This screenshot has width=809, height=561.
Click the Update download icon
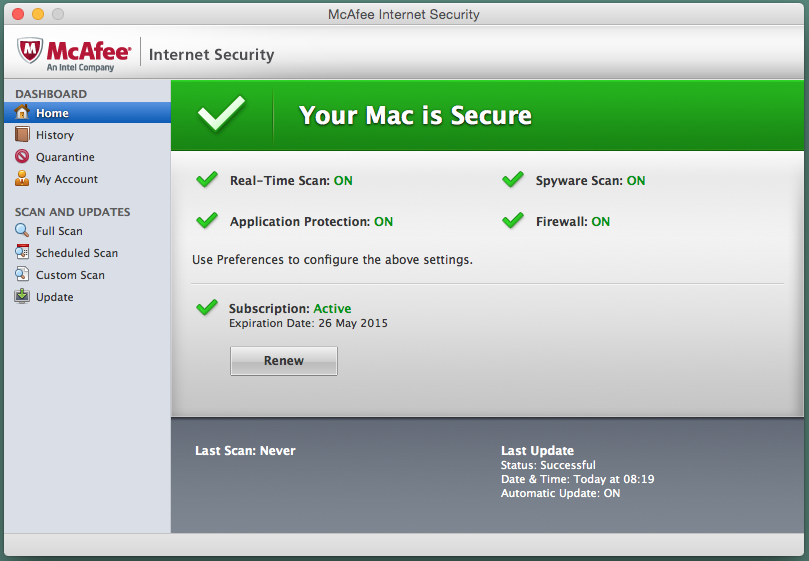pyautogui.click(x=22, y=297)
